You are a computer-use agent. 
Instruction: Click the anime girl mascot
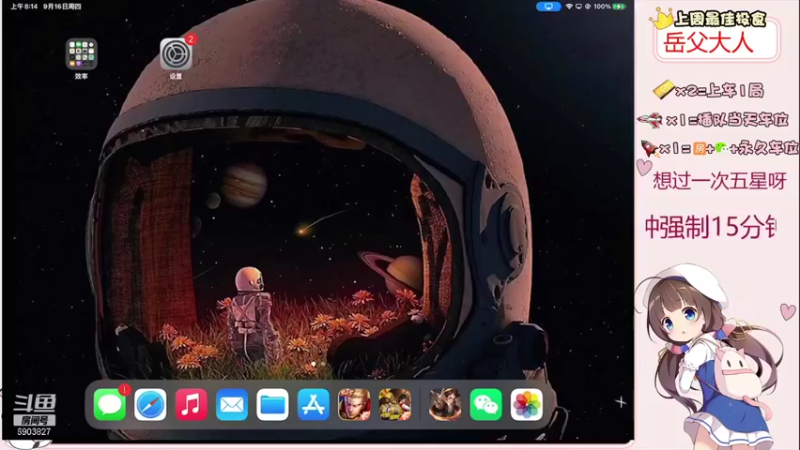click(x=709, y=357)
